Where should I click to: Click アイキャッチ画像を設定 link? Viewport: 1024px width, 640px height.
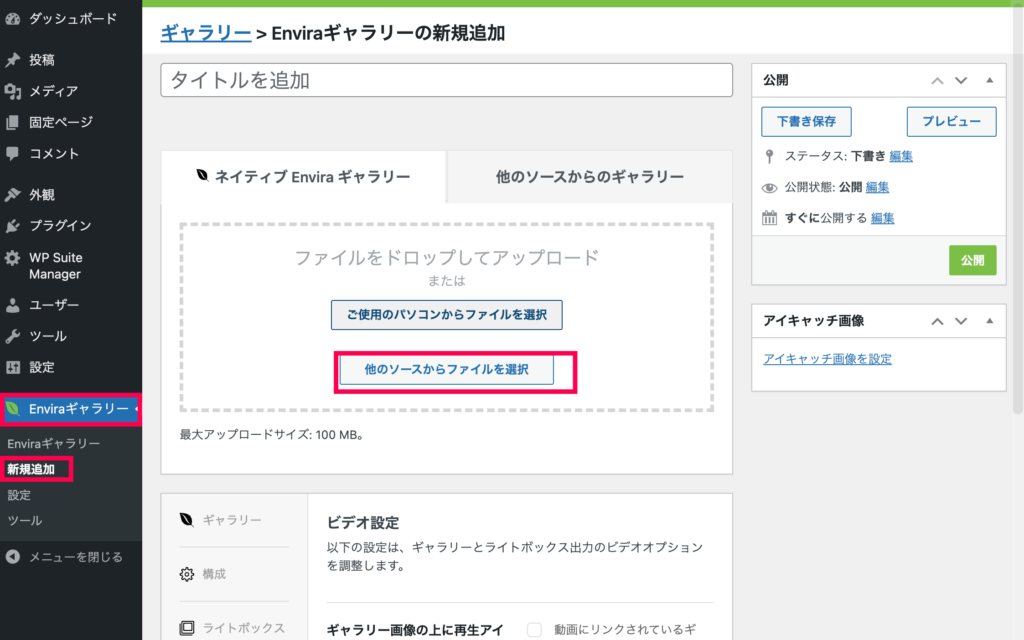point(827,359)
